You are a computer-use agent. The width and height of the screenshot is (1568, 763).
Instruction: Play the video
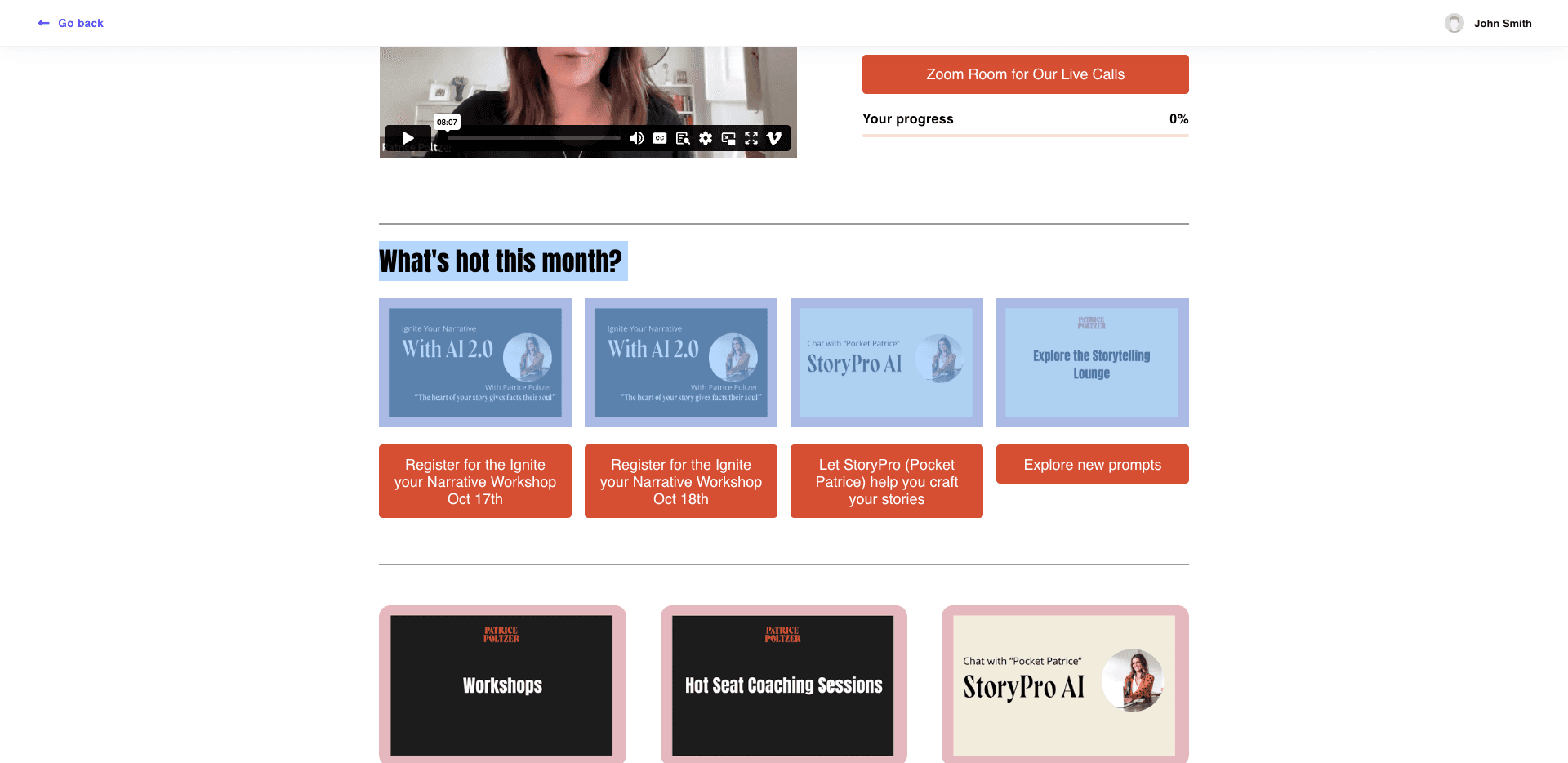pyautogui.click(x=408, y=138)
